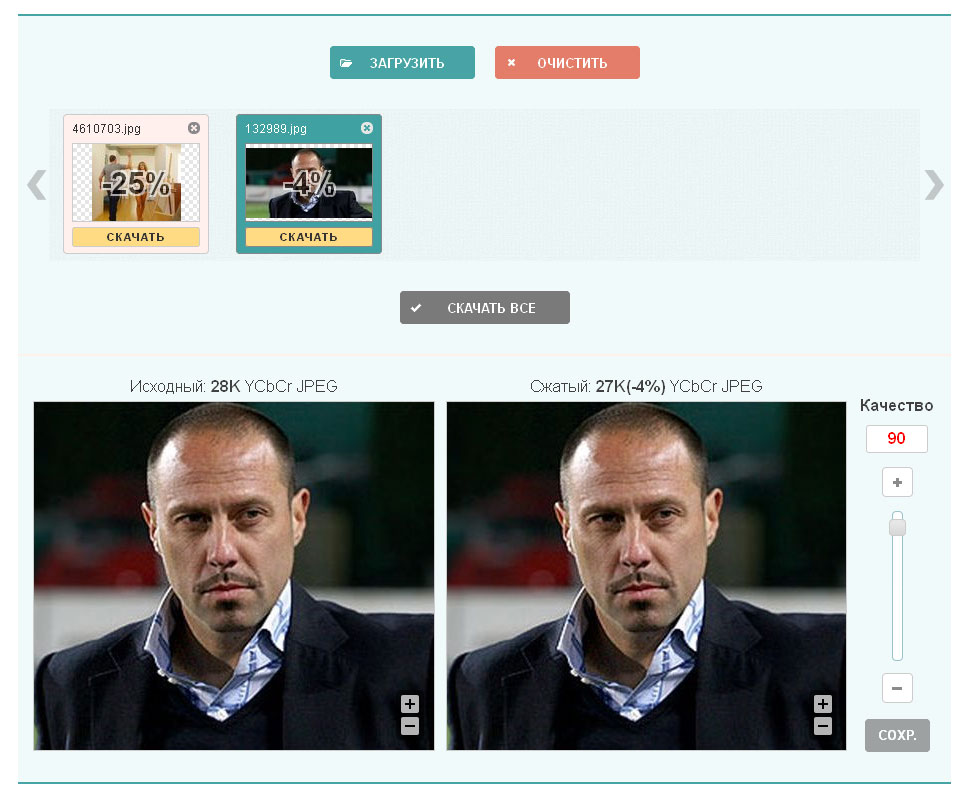The height and width of the screenshot is (799, 969).
Task: Remove 4610703.jpg with its close icon
Action: point(194,128)
